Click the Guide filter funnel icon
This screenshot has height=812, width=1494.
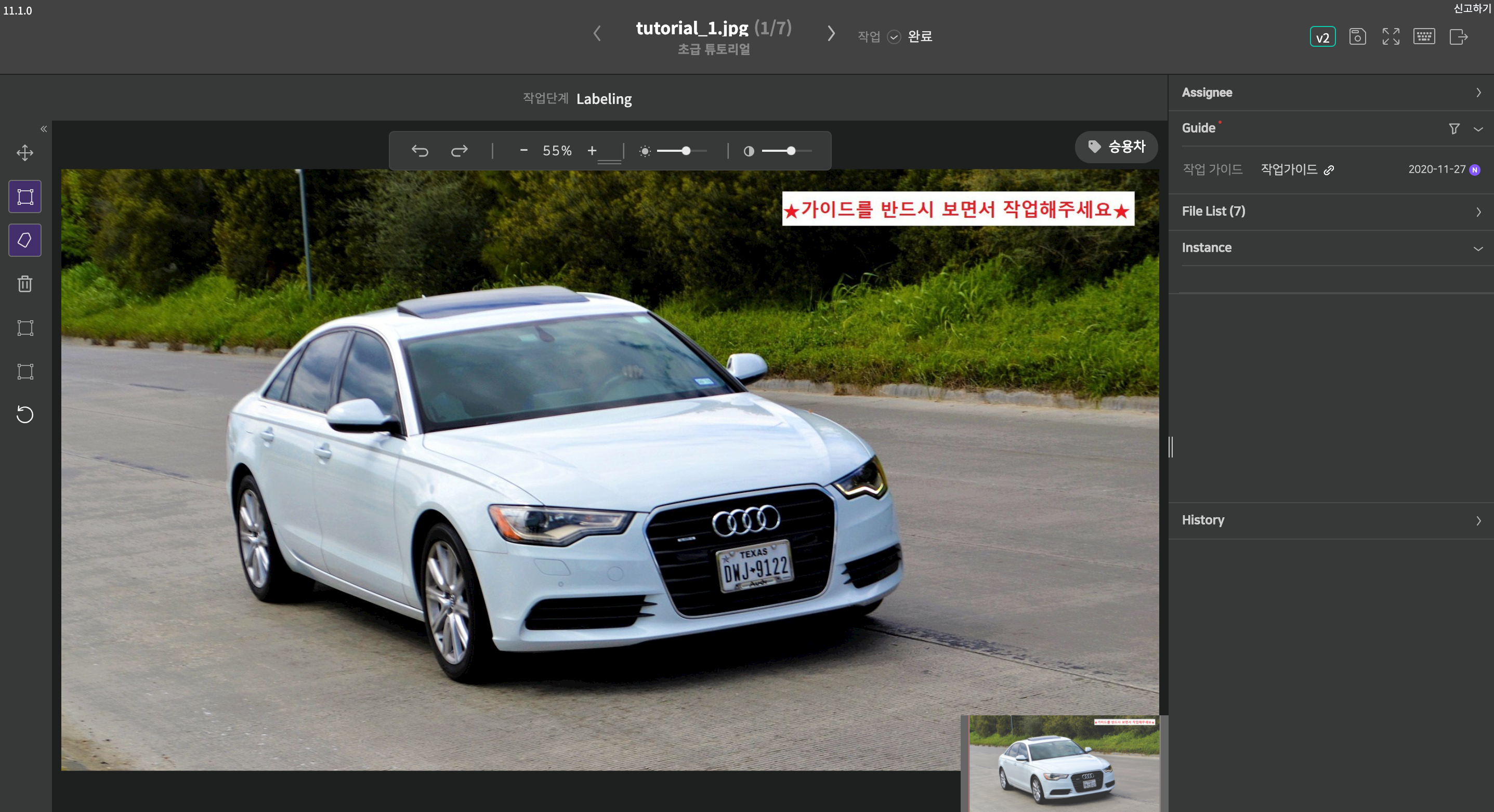click(1454, 129)
